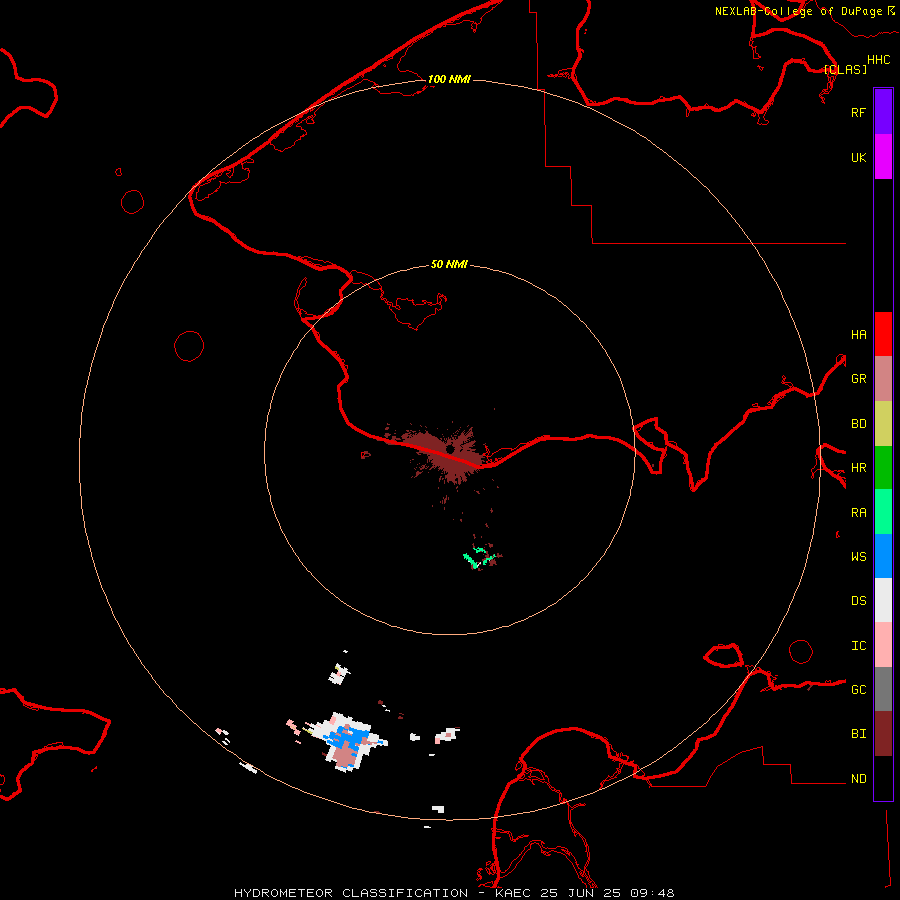This screenshot has height=900, width=900.
Task: Click the GC legend label
Action: point(858,690)
